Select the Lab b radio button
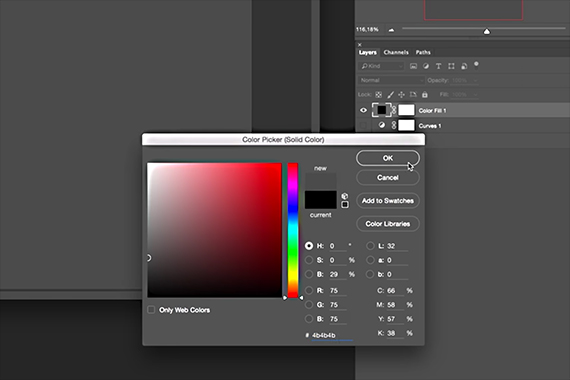The height and width of the screenshot is (380, 570). [x=370, y=274]
